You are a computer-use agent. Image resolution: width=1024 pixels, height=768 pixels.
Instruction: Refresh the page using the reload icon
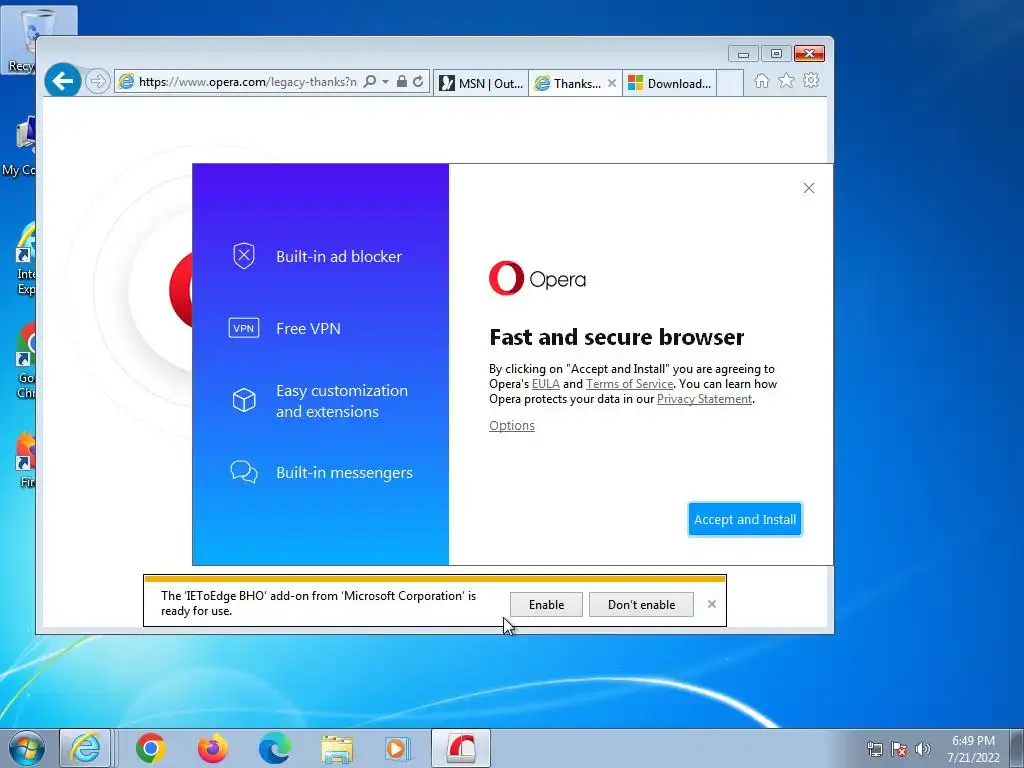(418, 82)
